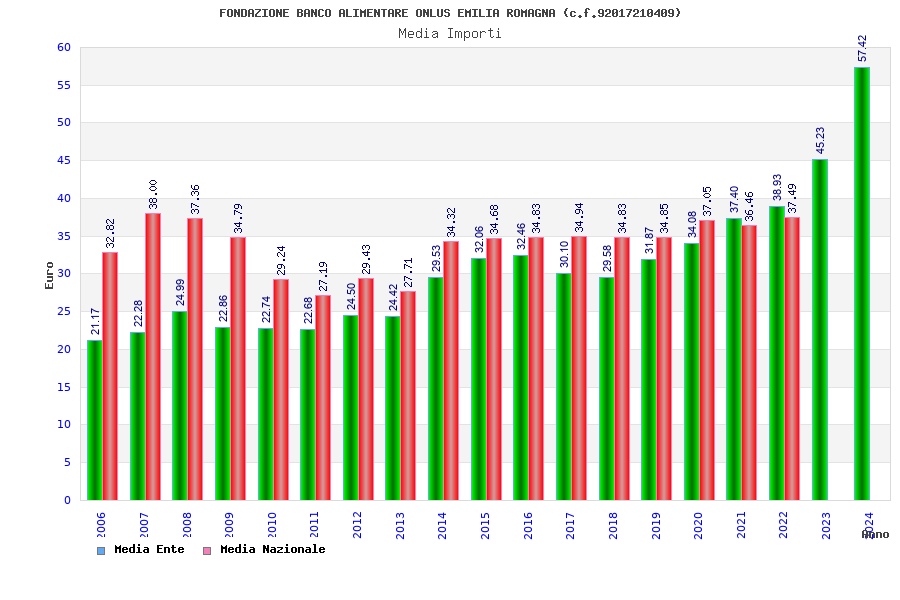Click the 2018 x-axis year label
The width and height of the screenshot is (900, 600).
click(x=613, y=525)
